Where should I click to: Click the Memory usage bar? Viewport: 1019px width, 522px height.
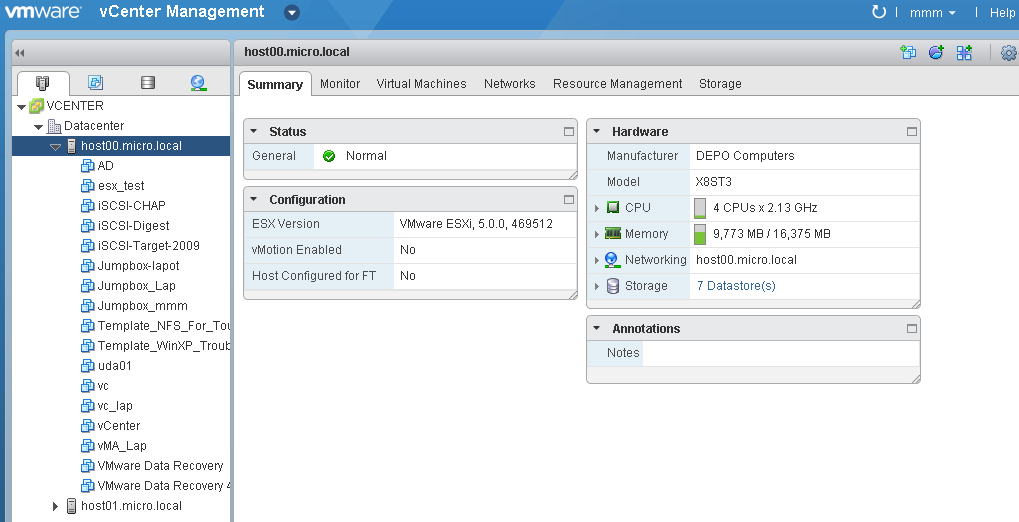700,234
